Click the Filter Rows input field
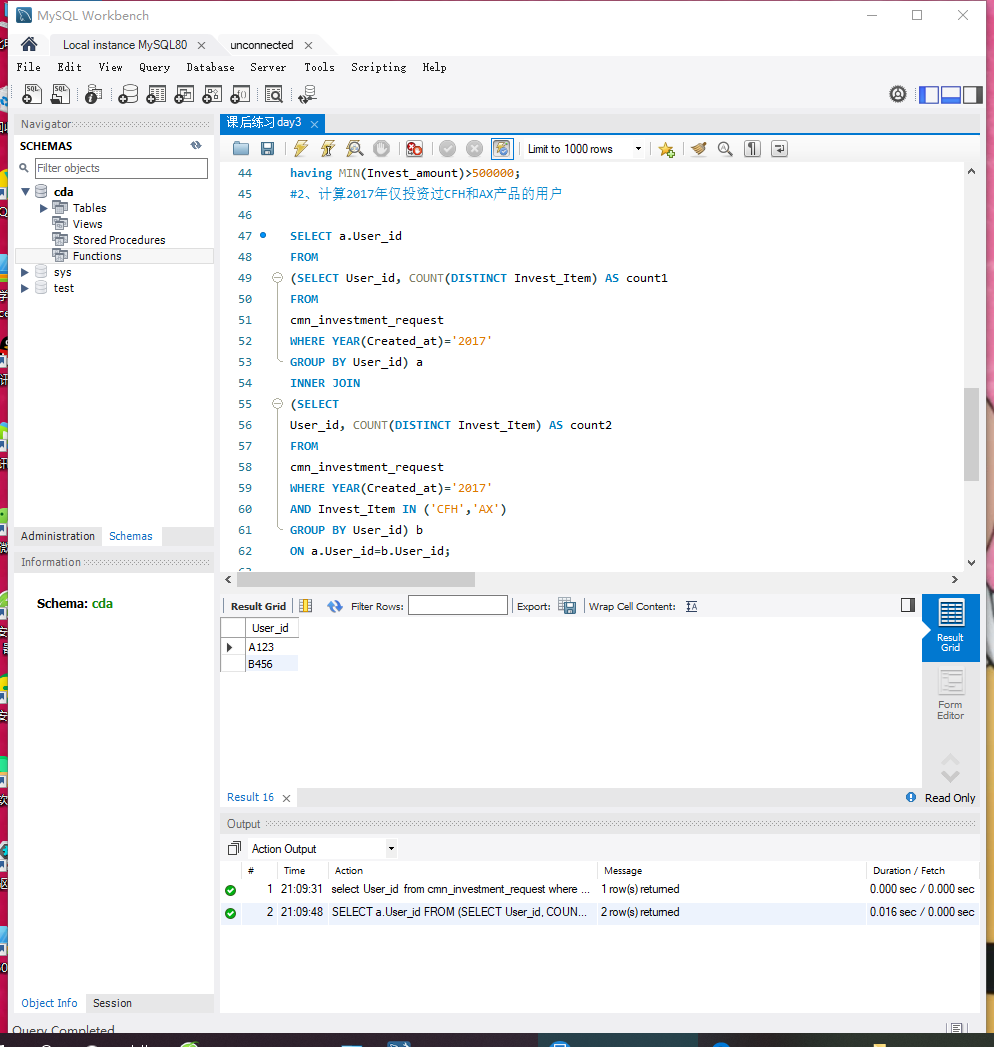 (x=457, y=606)
